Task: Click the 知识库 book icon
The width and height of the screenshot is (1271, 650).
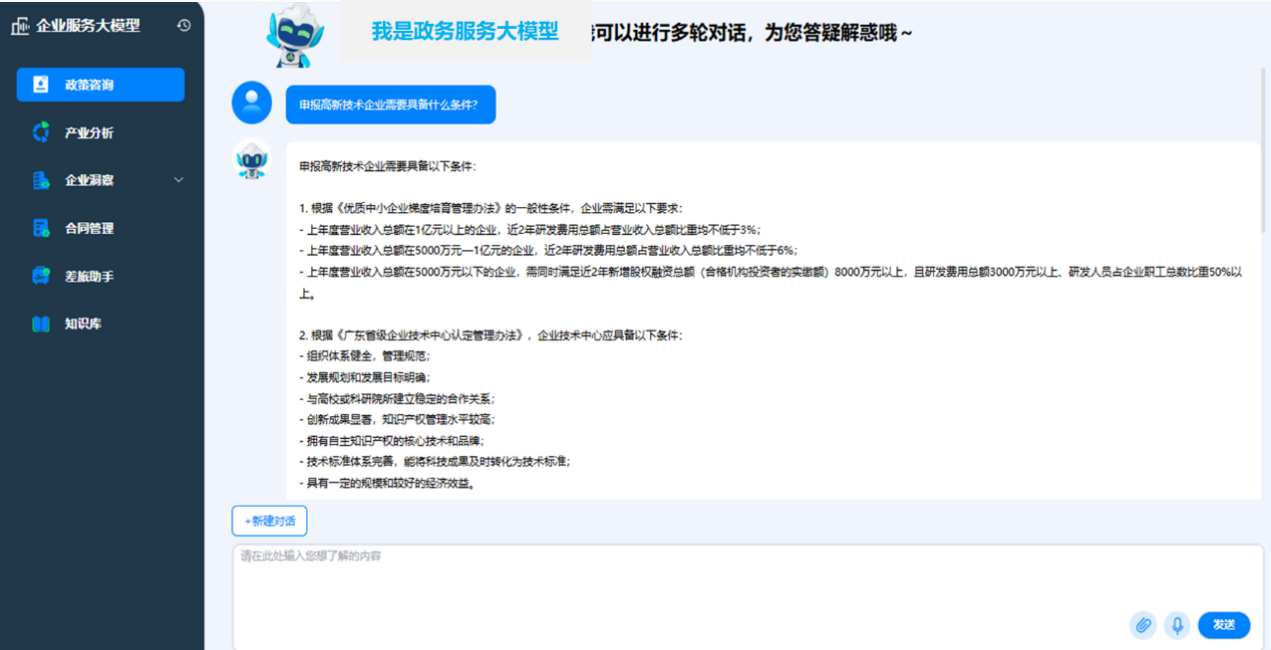Action: [x=41, y=324]
